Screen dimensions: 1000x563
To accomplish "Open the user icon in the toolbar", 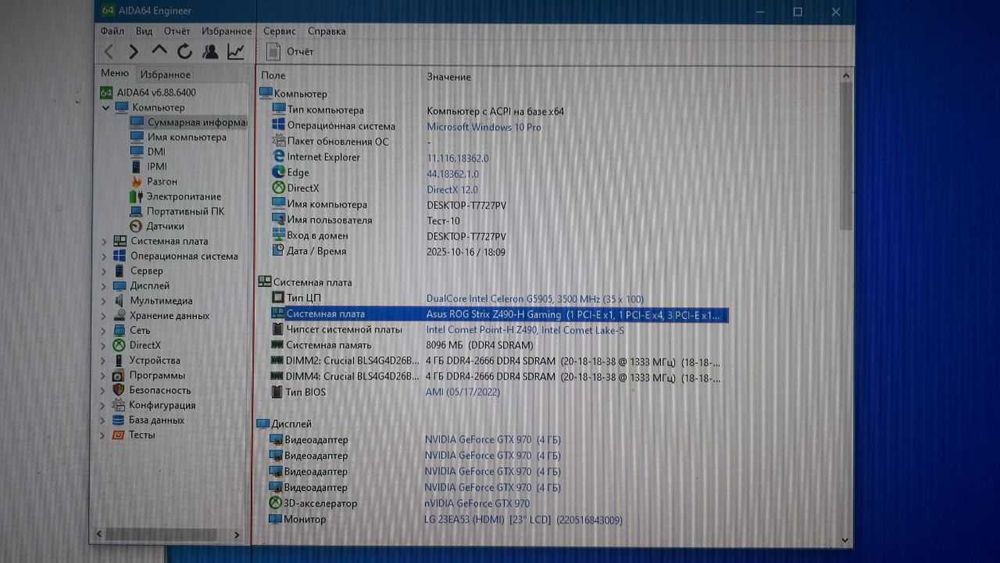I will [210, 51].
